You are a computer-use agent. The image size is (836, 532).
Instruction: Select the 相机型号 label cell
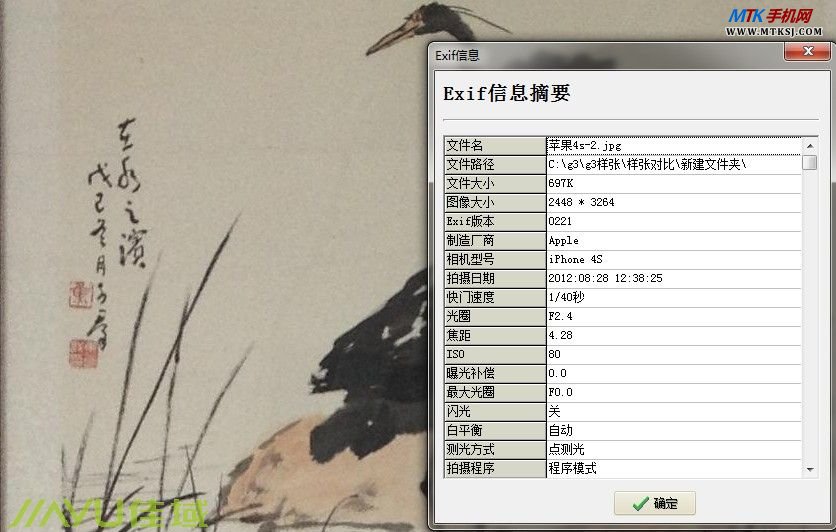pos(495,260)
